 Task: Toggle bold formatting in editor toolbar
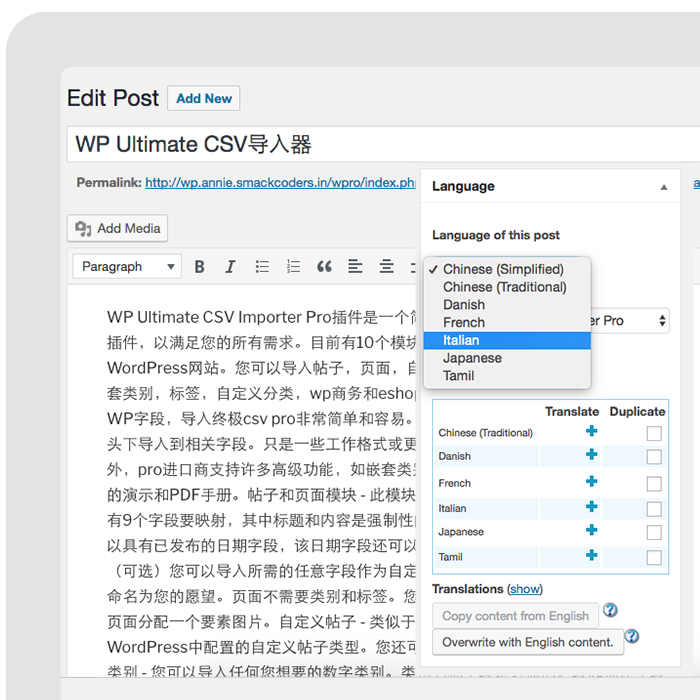[x=200, y=267]
